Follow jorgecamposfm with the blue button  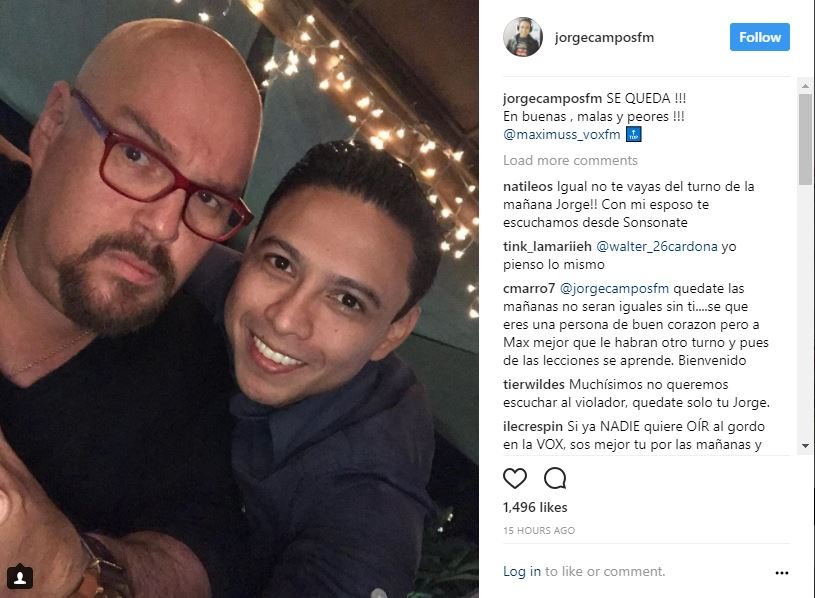pyautogui.click(x=759, y=37)
